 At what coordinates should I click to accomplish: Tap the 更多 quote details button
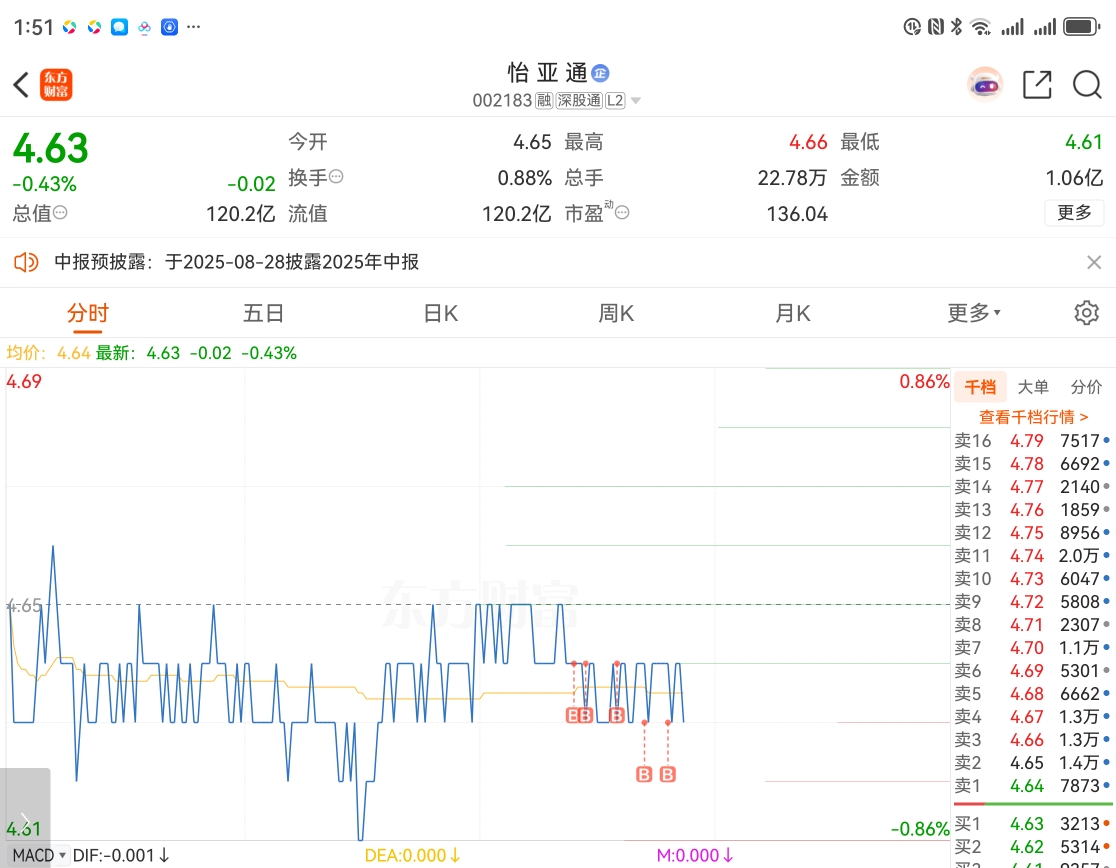click(1074, 213)
